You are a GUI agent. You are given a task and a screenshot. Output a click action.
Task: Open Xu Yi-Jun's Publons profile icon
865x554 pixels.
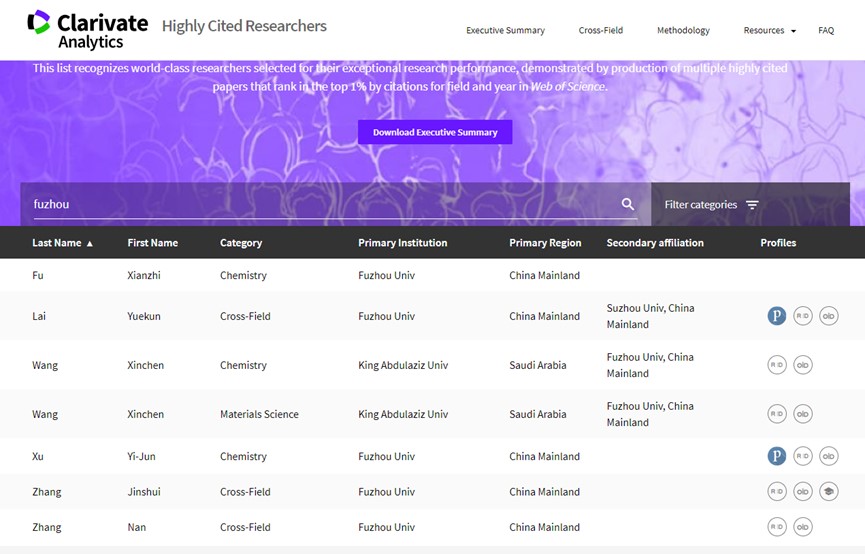pos(776,456)
